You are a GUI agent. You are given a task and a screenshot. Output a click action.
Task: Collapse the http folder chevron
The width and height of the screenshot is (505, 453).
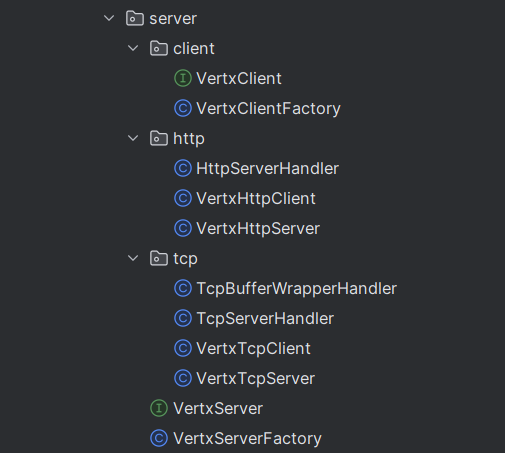[133, 138]
